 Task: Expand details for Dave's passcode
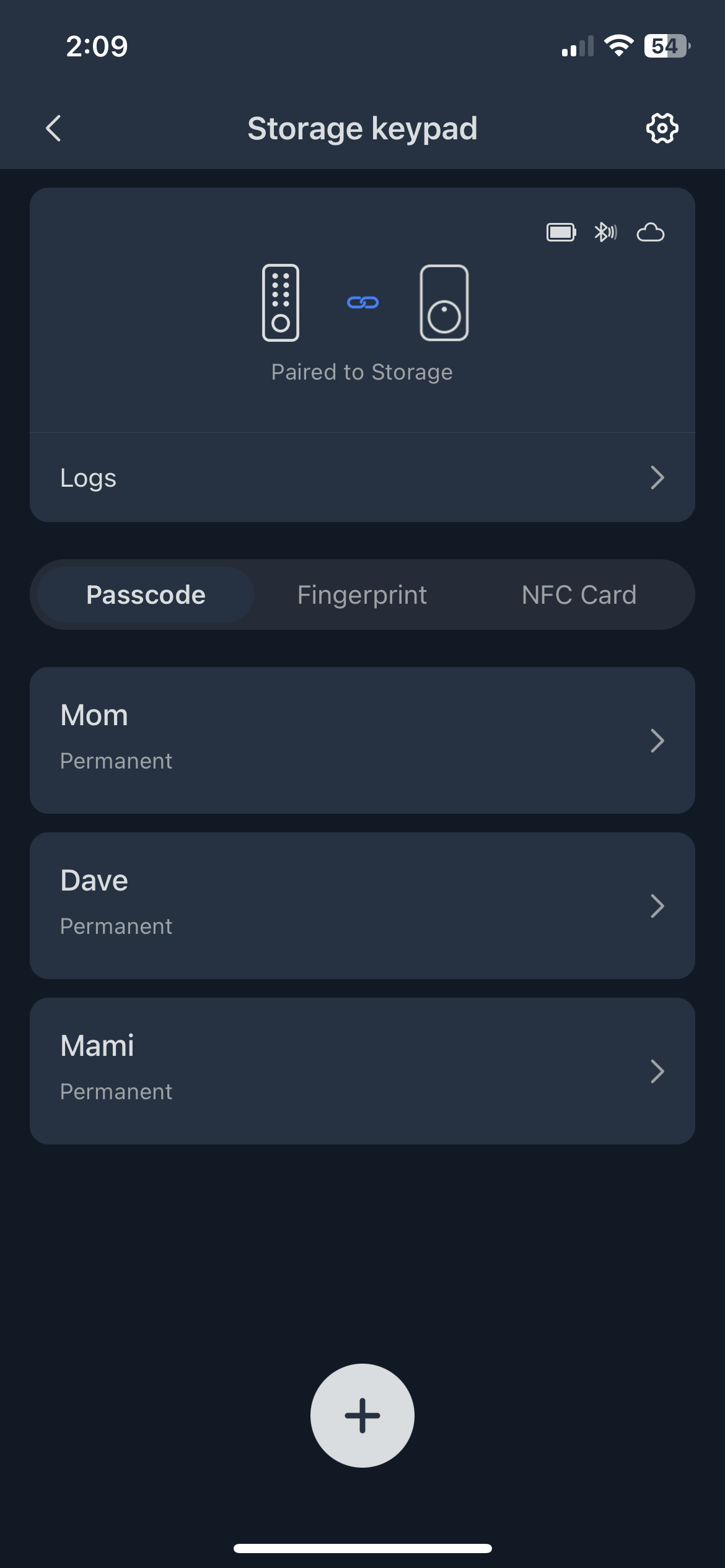click(x=362, y=905)
